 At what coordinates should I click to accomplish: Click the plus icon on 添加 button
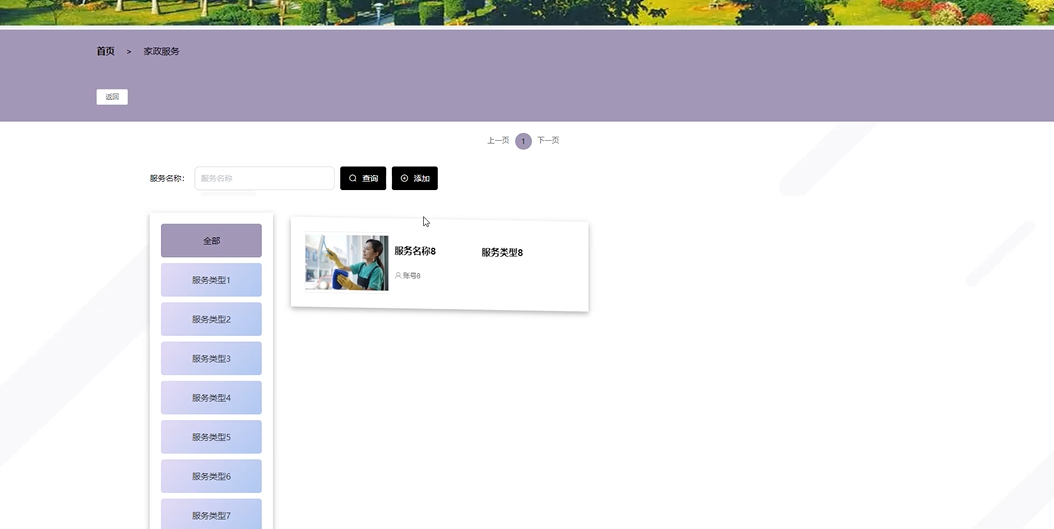[x=404, y=178]
